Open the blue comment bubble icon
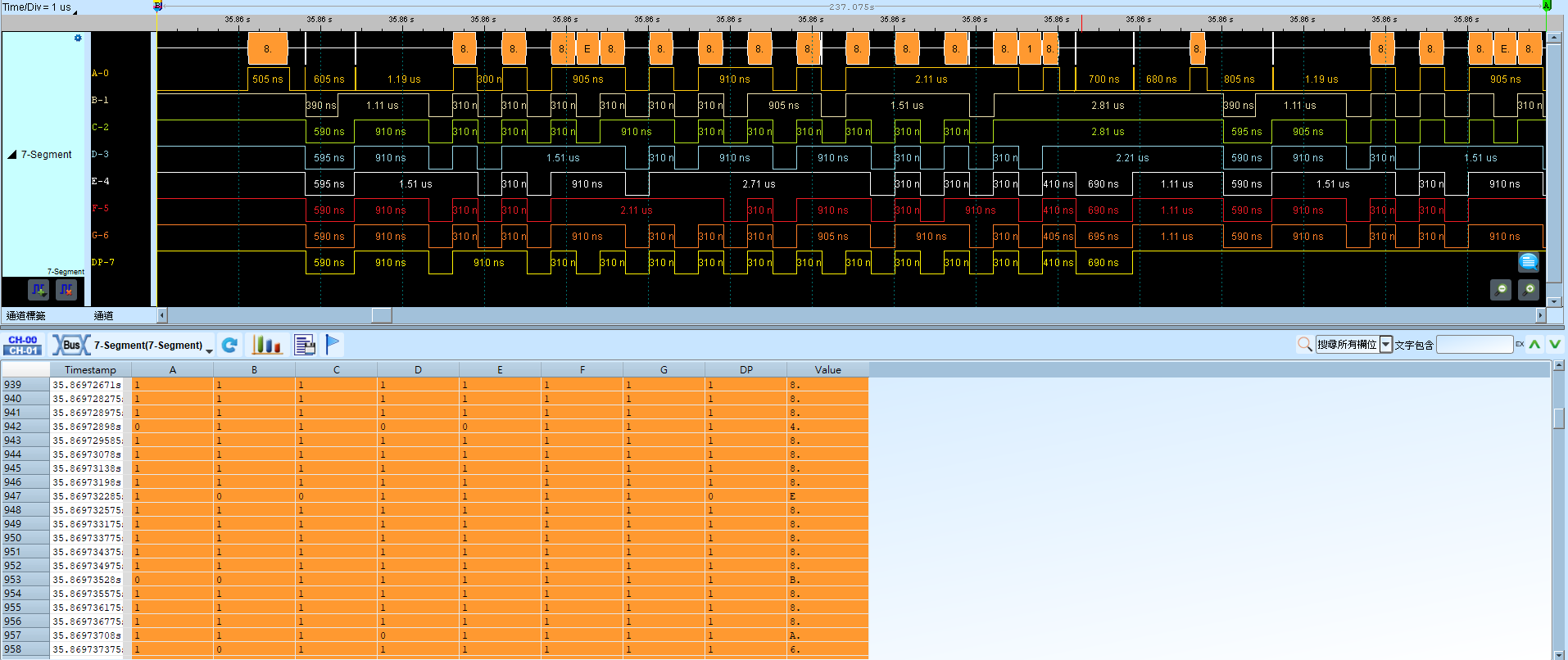Viewport: 1568px width, 660px height. (x=1529, y=262)
